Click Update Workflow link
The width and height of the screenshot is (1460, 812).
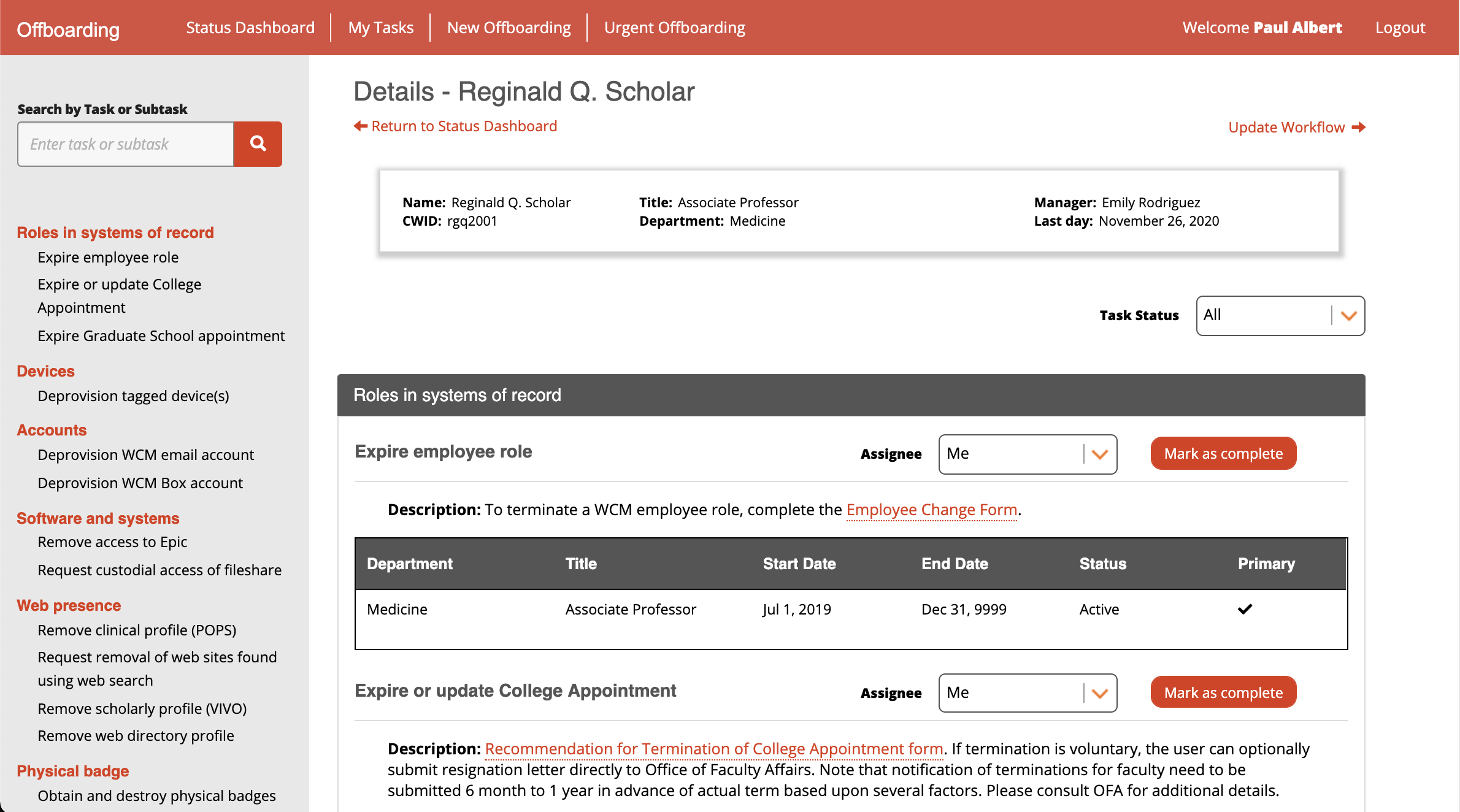(x=1297, y=127)
